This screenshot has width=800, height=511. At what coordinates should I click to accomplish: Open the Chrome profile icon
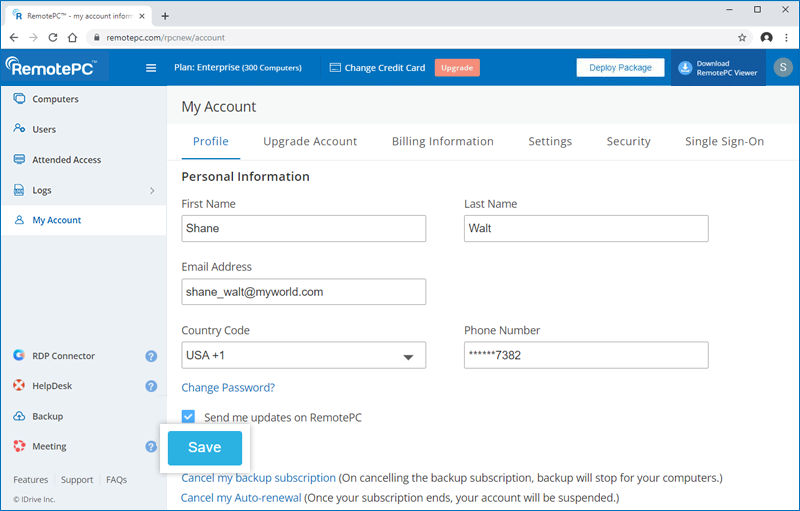[x=766, y=38]
